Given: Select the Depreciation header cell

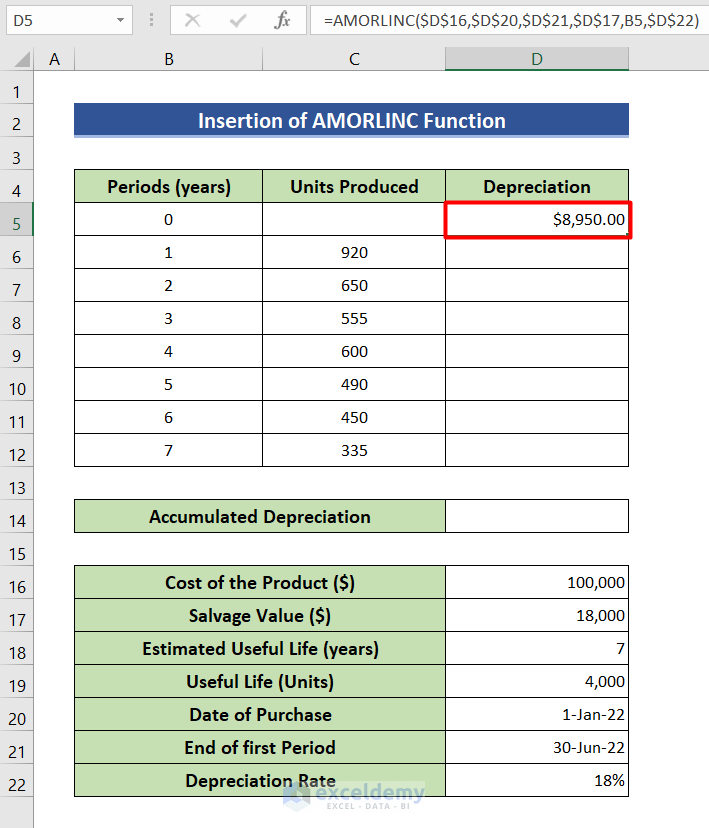Looking at the screenshot, I should [537, 186].
